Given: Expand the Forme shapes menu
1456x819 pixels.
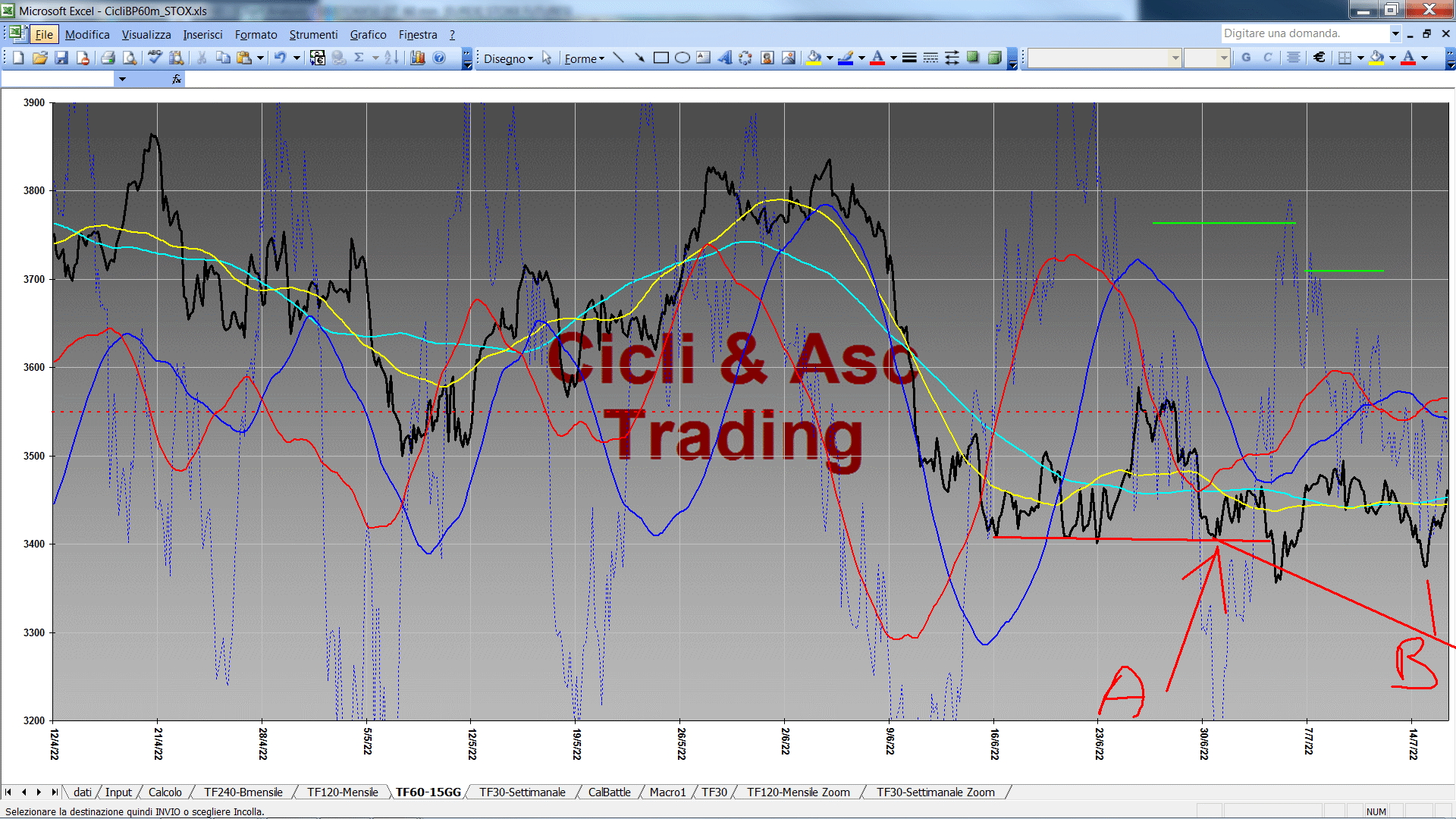Looking at the screenshot, I should pos(584,58).
